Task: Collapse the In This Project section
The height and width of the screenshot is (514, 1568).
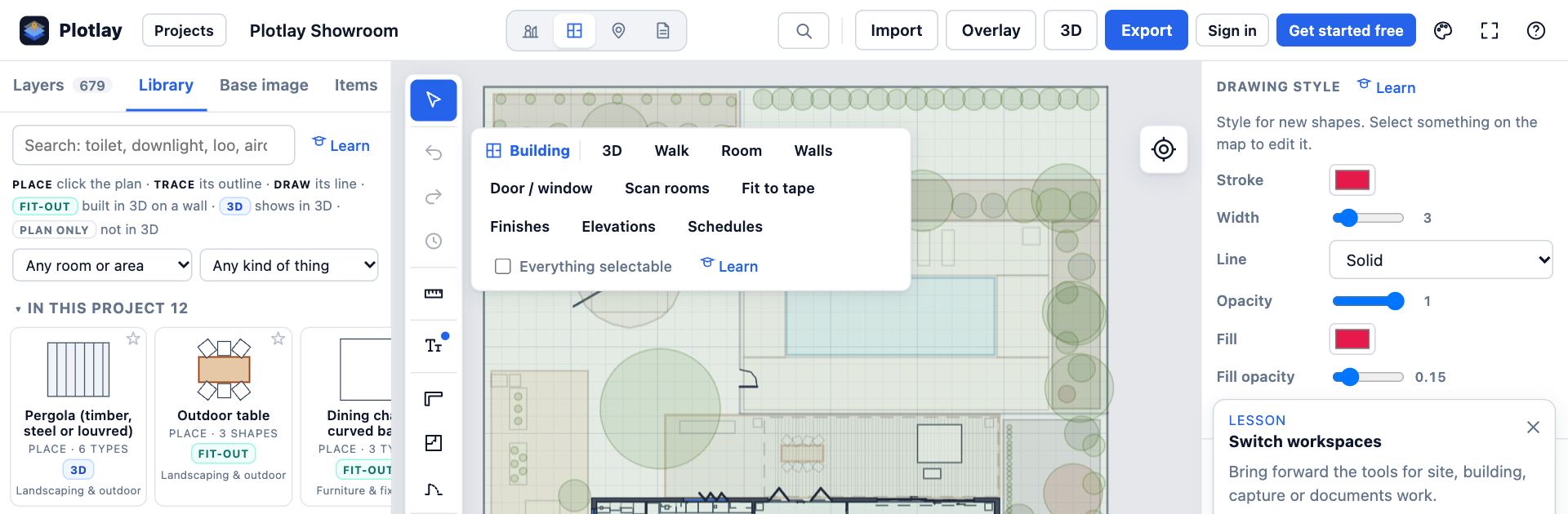Action: pos(101,308)
